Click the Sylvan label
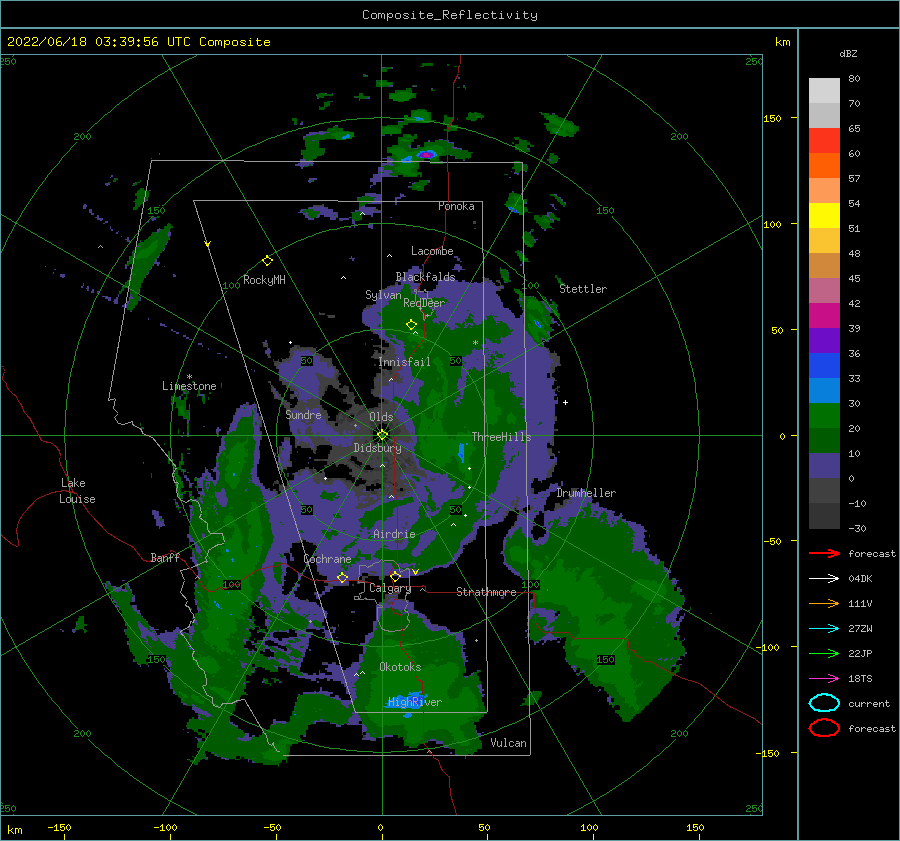Screen dimensions: 900x841 click(x=383, y=295)
